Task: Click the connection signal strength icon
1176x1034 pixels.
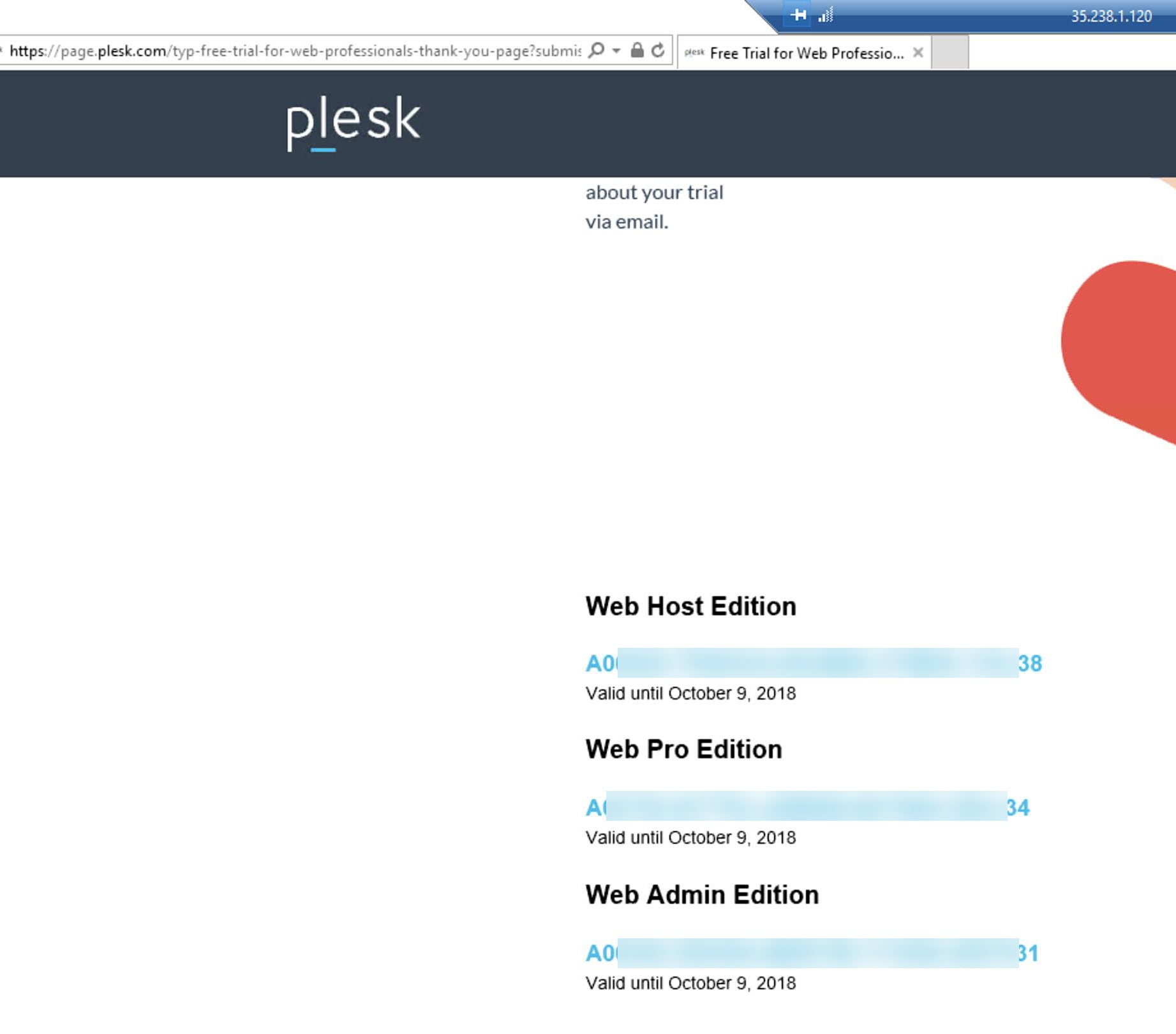Action: pyautogui.click(x=826, y=15)
